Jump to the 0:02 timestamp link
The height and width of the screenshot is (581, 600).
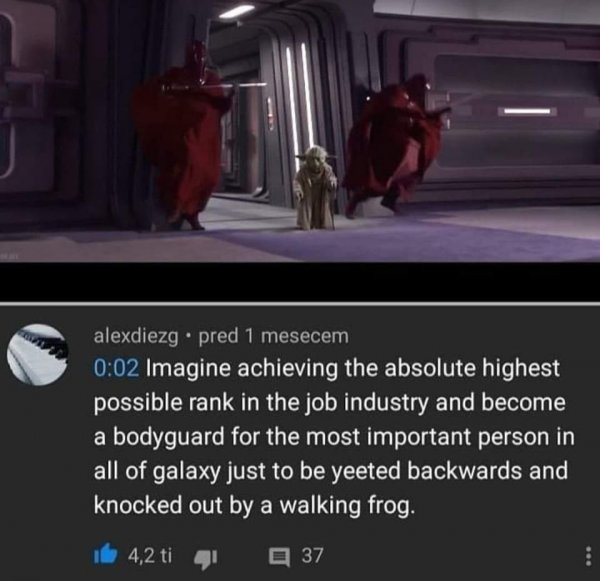[x=116, y=368]
